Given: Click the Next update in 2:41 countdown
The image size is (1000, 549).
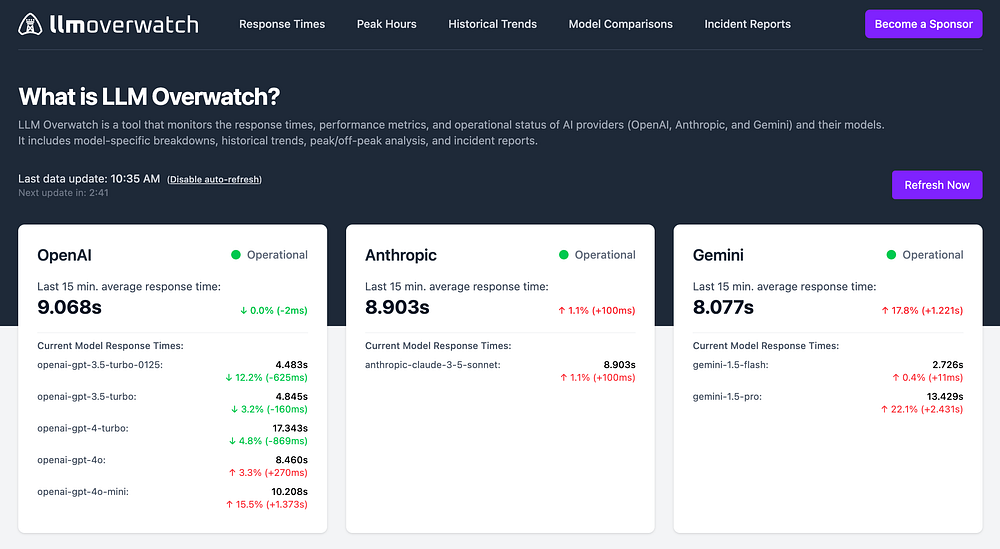Looking at the screenshot, I should coord(63,193).
